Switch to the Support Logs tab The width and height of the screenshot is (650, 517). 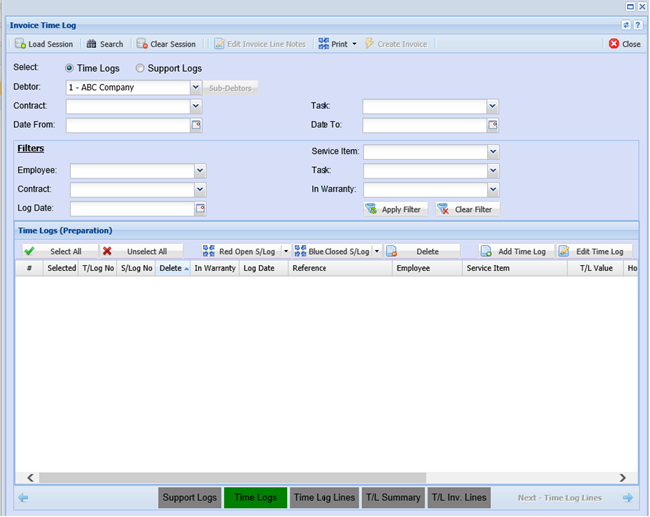point(190,497)
